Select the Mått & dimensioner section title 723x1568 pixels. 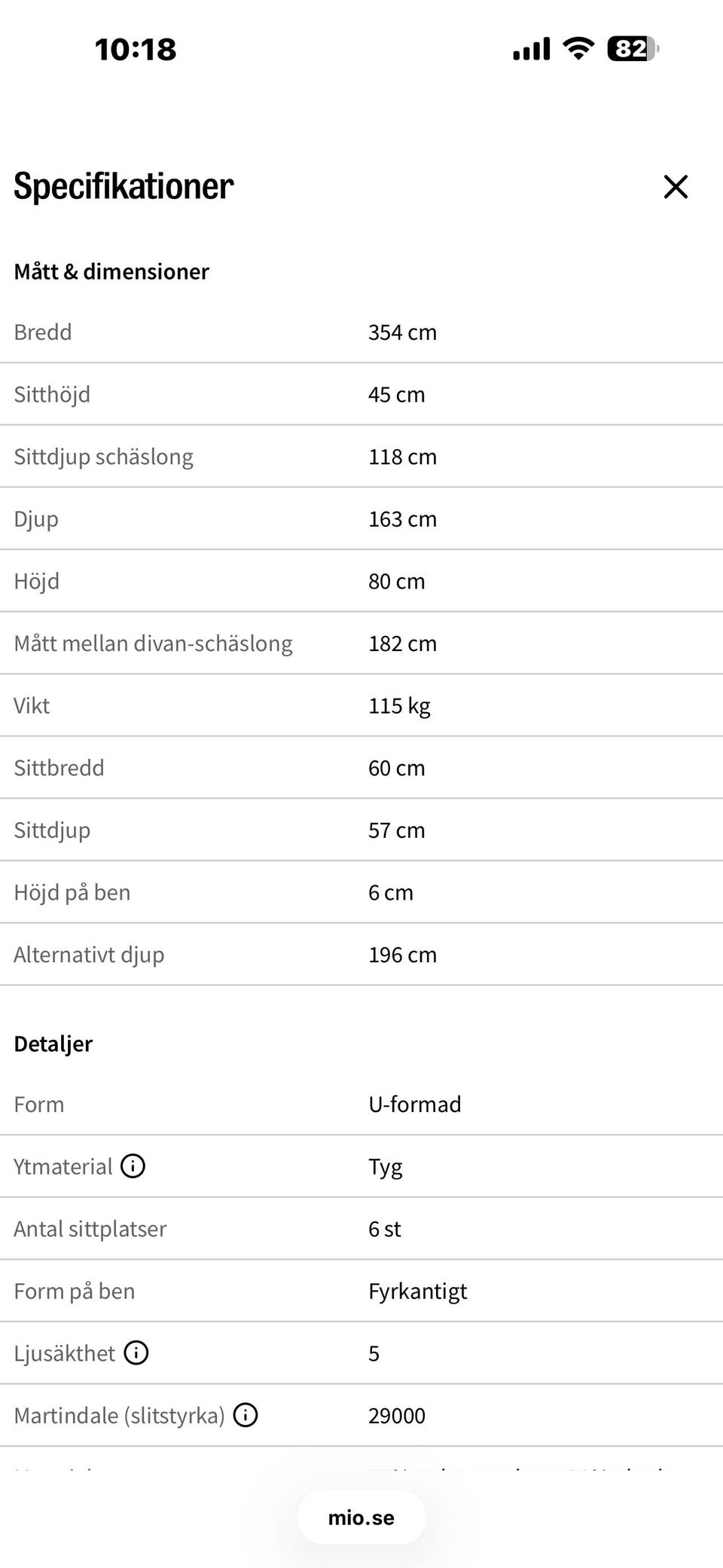pos(111,271)
